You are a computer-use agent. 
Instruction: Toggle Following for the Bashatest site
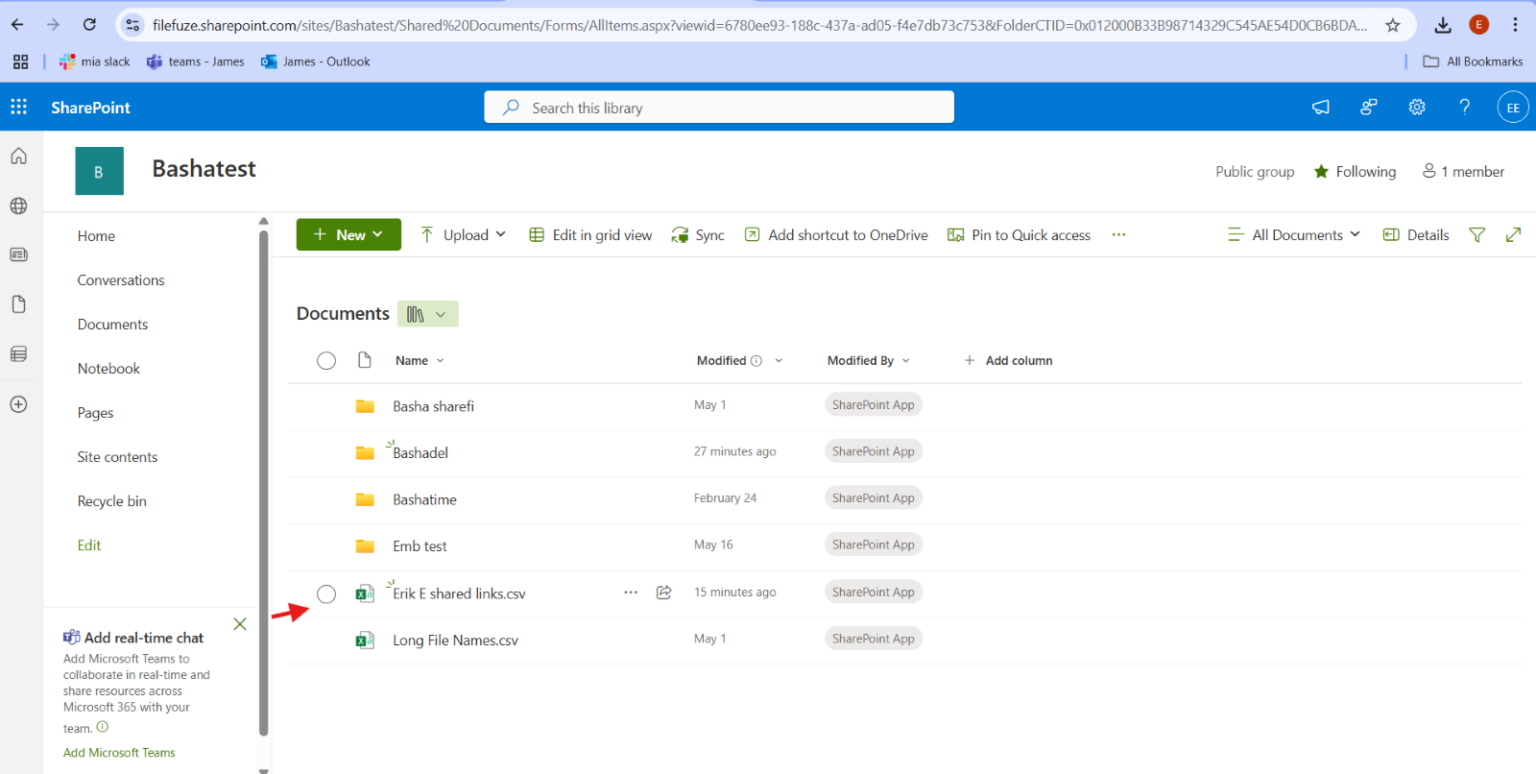click(x=1355, y=171)
